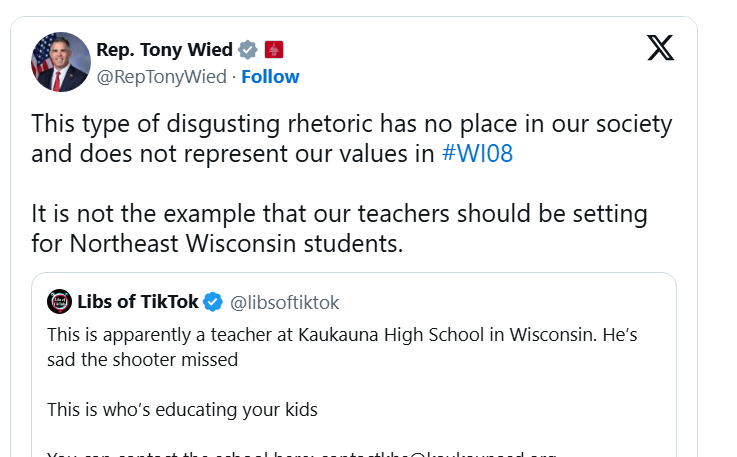The width and height of the screenshot is (737, 457).
Task: Click the X logo in the post corner
Action: tap(660, 48)
